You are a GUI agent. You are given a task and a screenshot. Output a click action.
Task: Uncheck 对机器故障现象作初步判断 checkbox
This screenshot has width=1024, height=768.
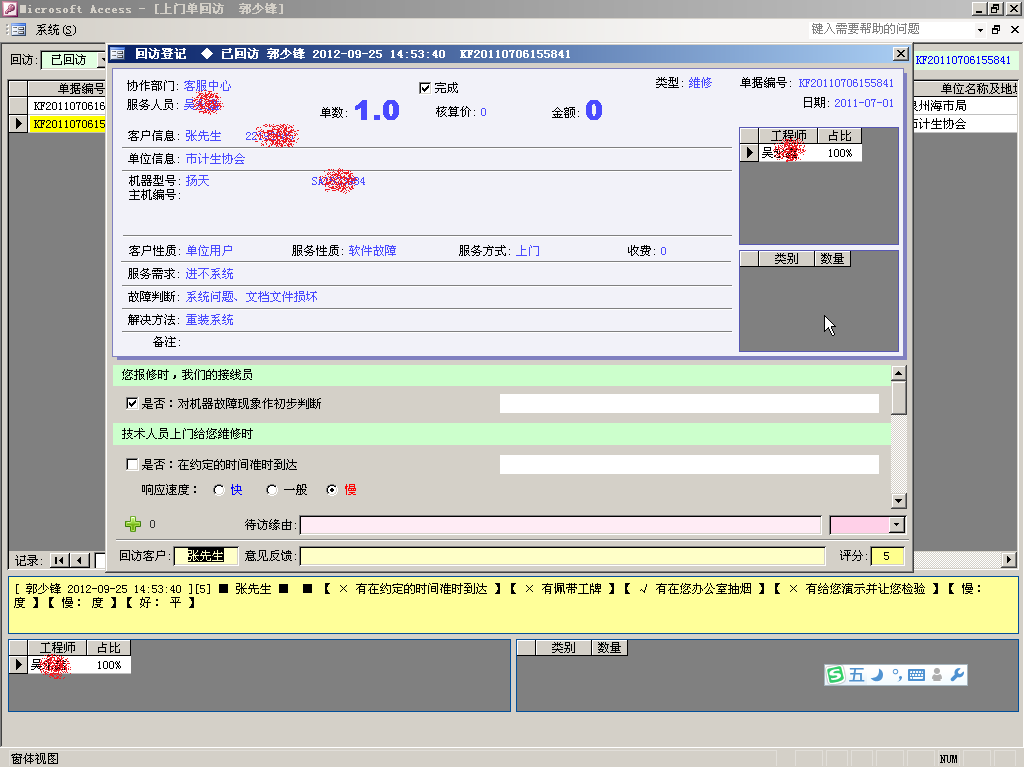click(x=132, y=404)
